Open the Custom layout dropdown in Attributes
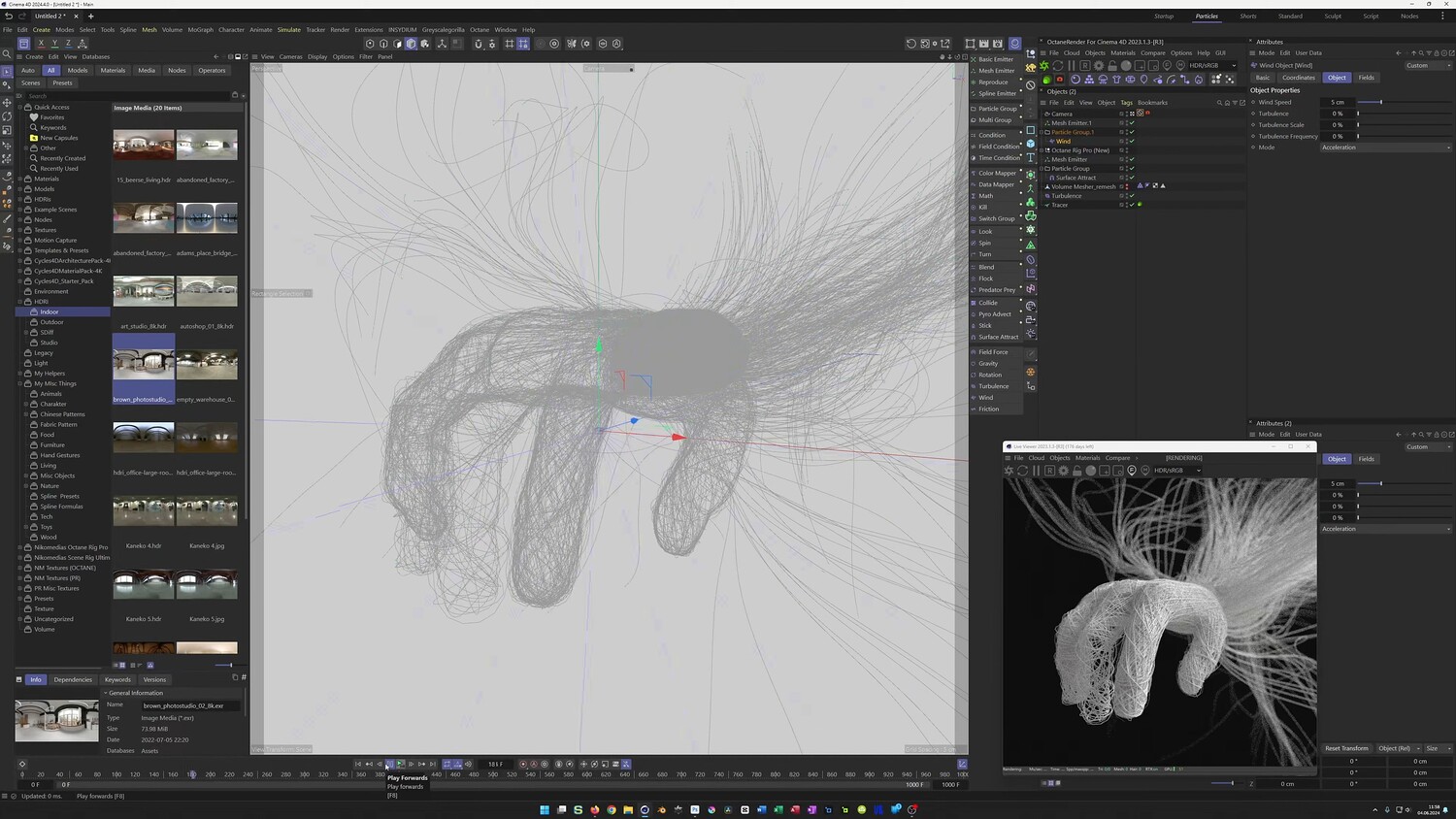Screen dimensions: 1456x819 click(1428, 66)
